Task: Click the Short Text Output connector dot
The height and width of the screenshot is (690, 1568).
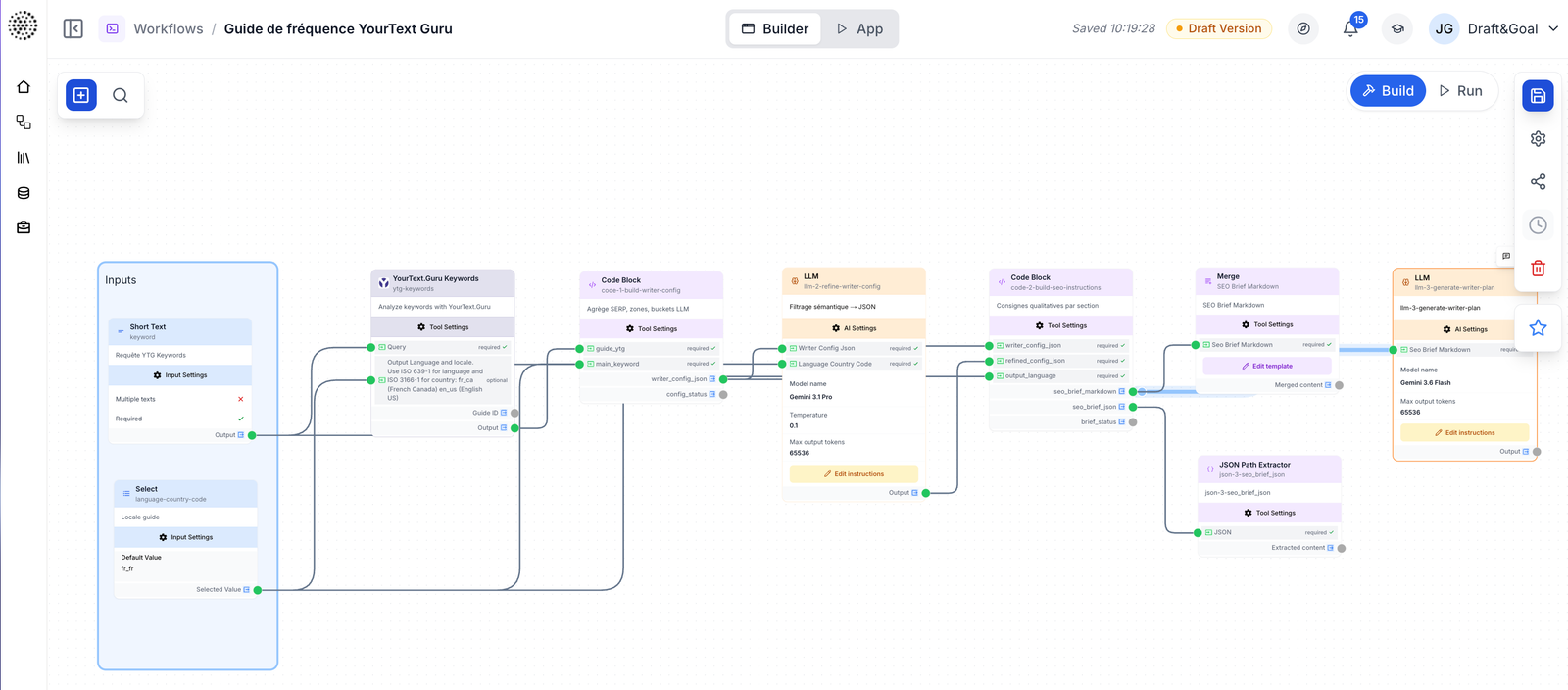Action: pyautogui.click(x=252, y=435)
